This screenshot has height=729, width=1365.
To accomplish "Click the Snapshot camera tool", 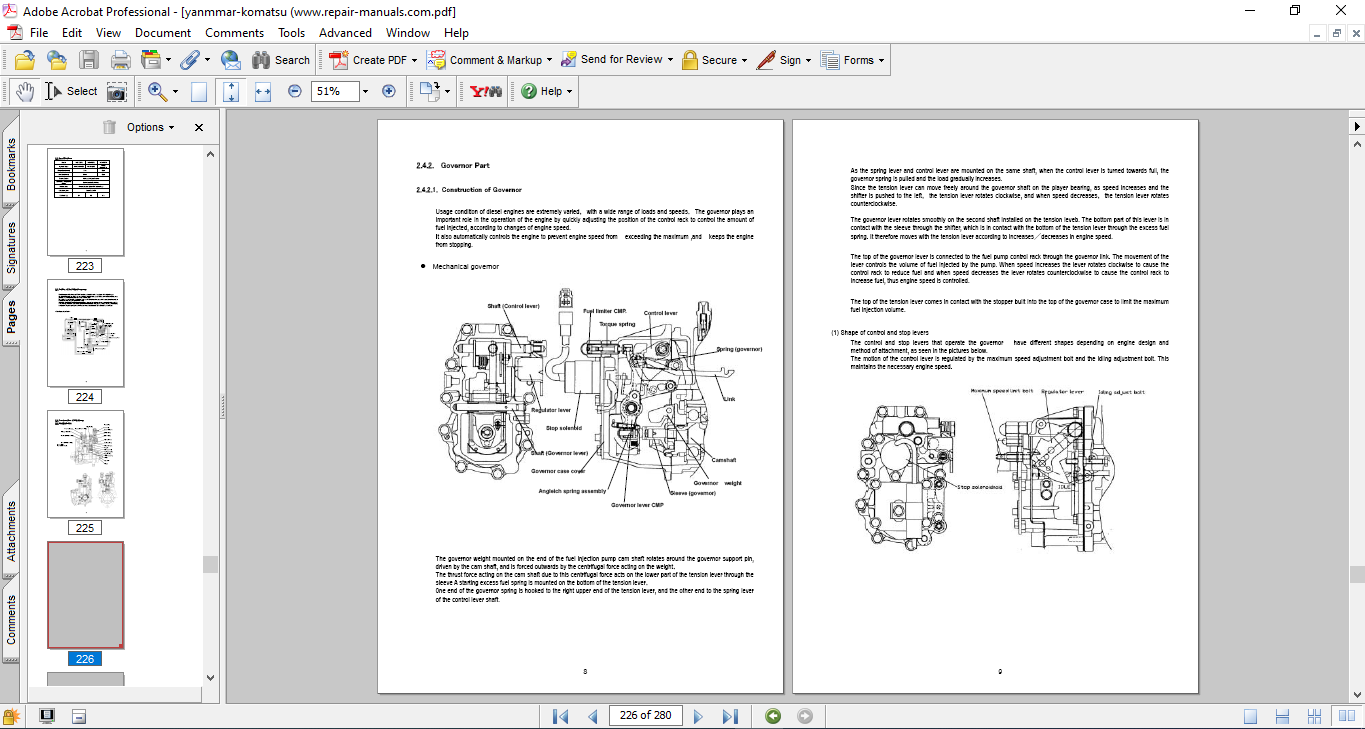I will click(117, 91).
